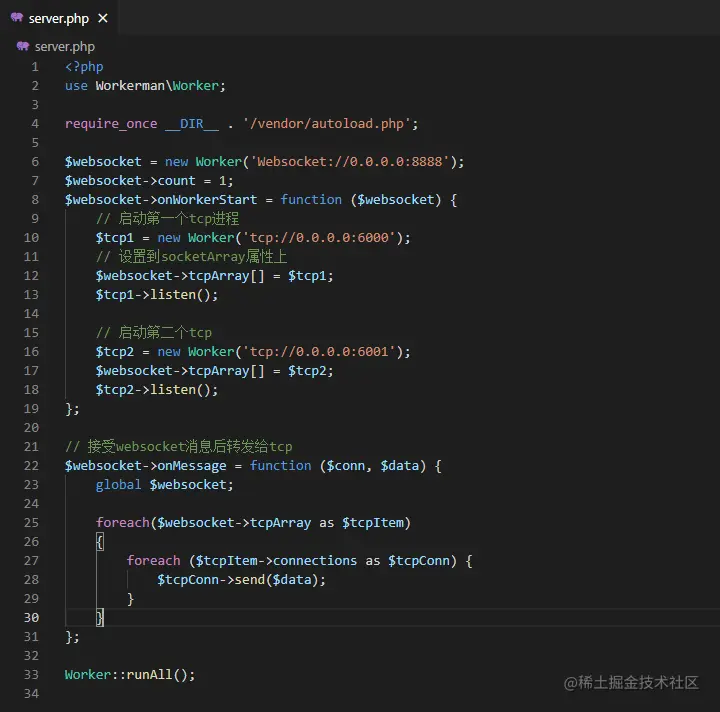720x712 pixels.
Task: Click the '<?php' opening tag
Action: click(x=84, y=67)
